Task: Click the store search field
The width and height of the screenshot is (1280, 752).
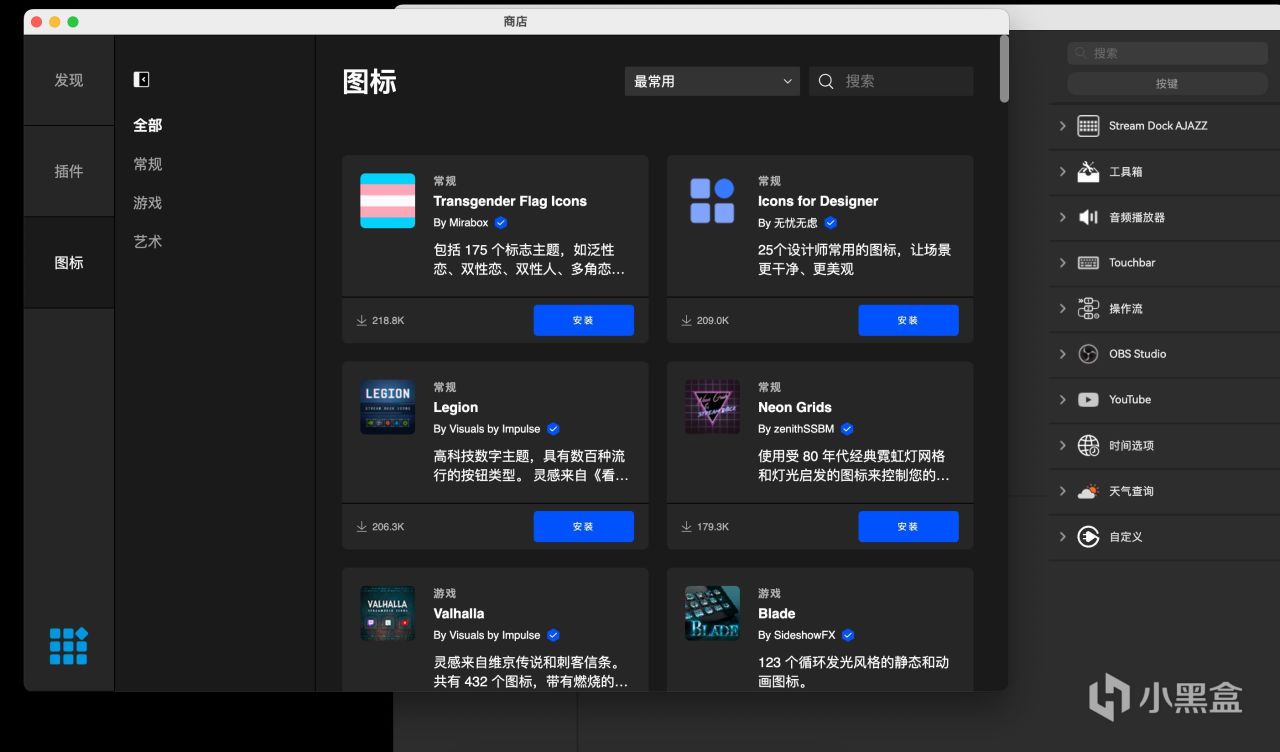Action: [891, 81]
